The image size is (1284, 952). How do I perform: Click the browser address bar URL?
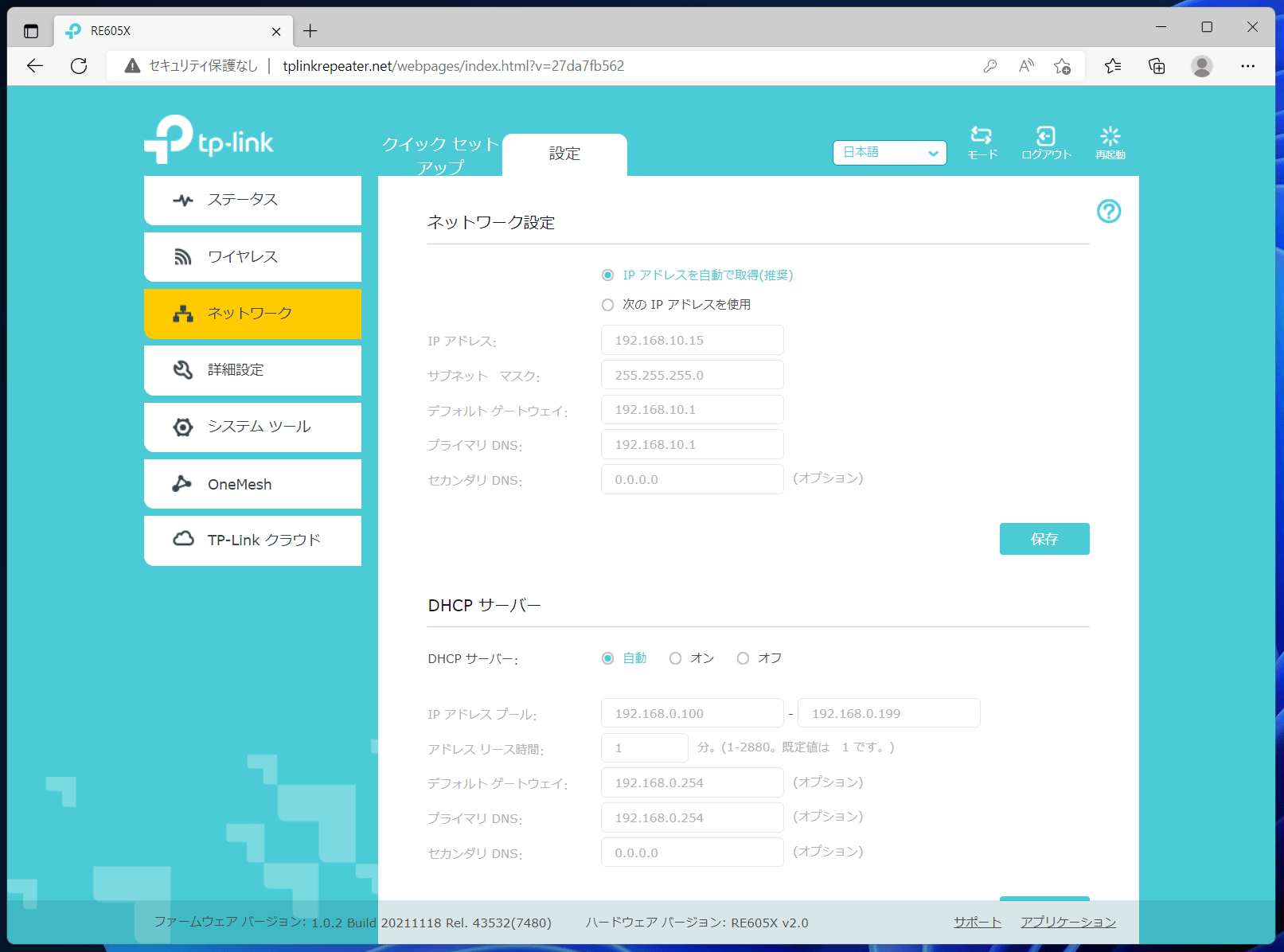(x=454, y=66)
